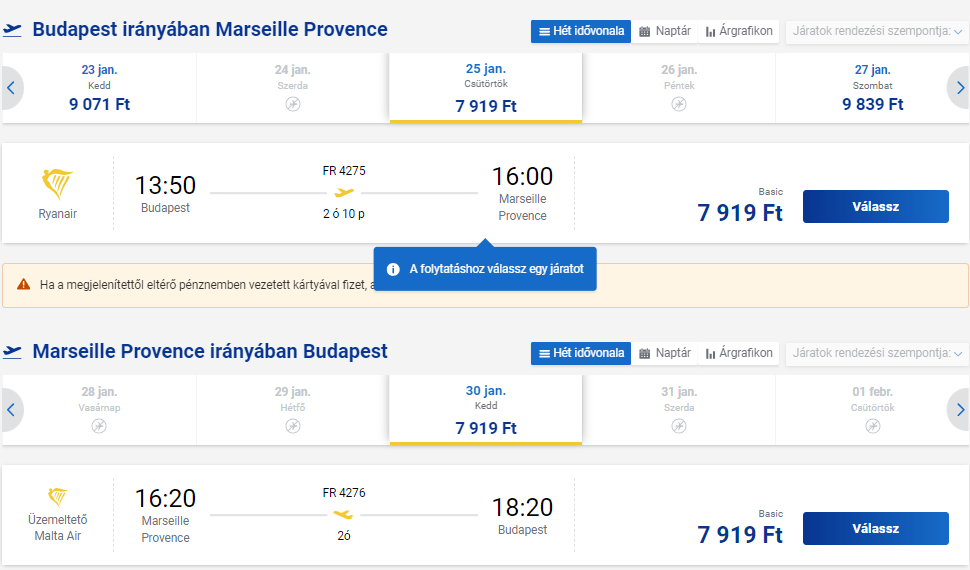
Task: Click the yellow plane icon on flight FR 4275
Action: [344, 192]
